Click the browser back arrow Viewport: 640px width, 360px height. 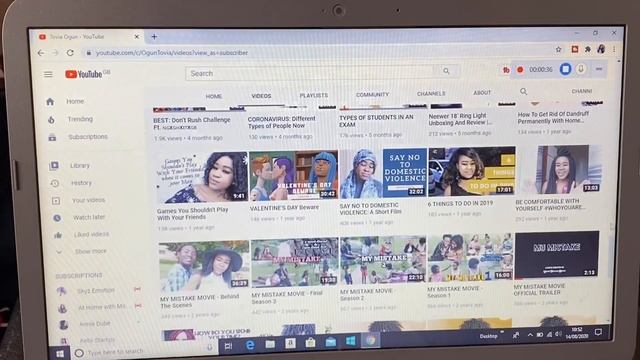coord(41,53)
